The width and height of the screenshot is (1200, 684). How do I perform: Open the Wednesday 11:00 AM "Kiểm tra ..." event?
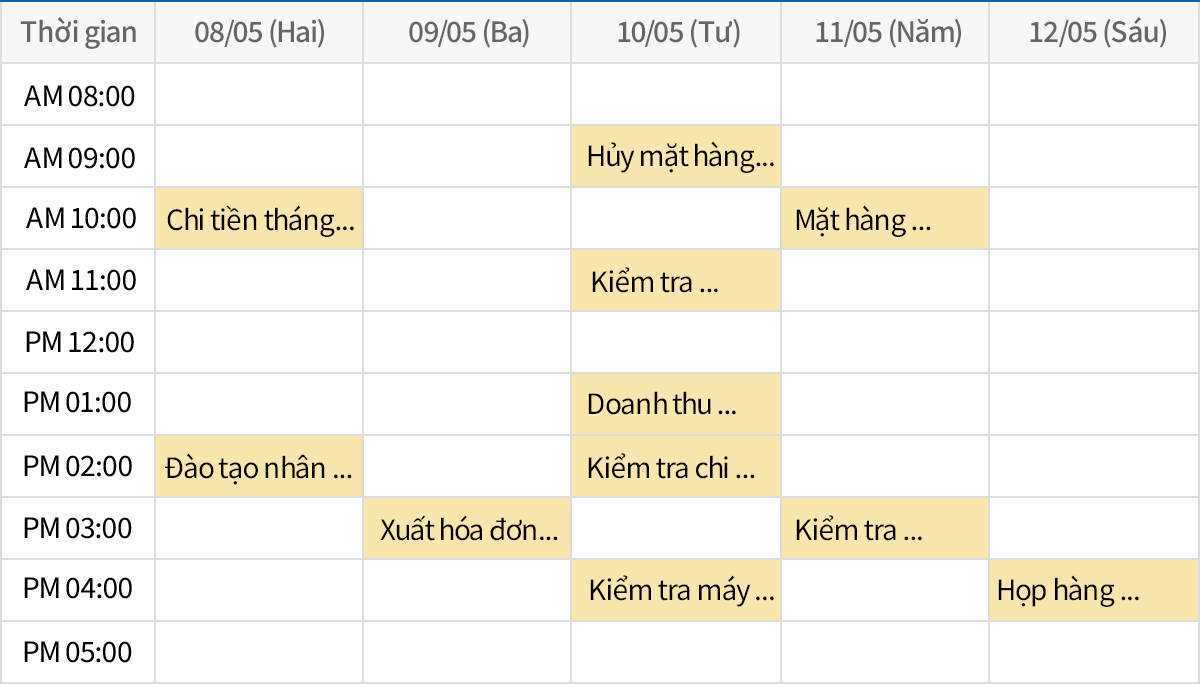pyautogui.click(x=676, y=281)
